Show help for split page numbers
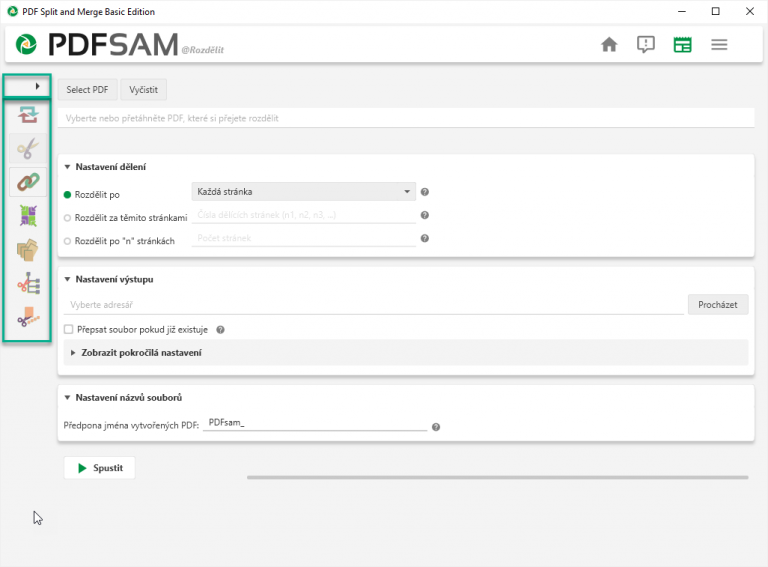Viewport: 768px width, 567px height. point(425,215)
